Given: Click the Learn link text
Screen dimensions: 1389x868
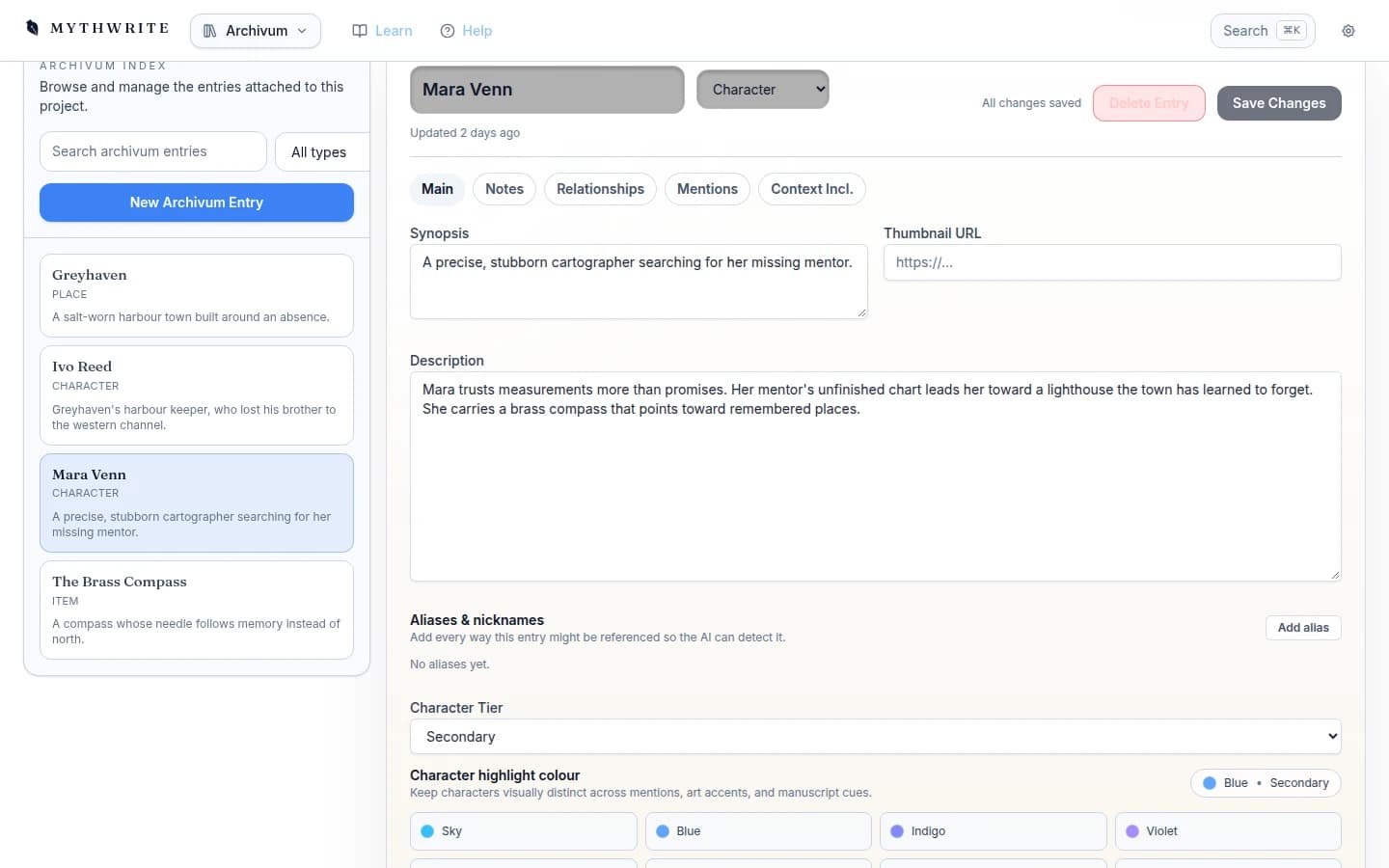Looking at the screenshot, I should click(394, 31).
